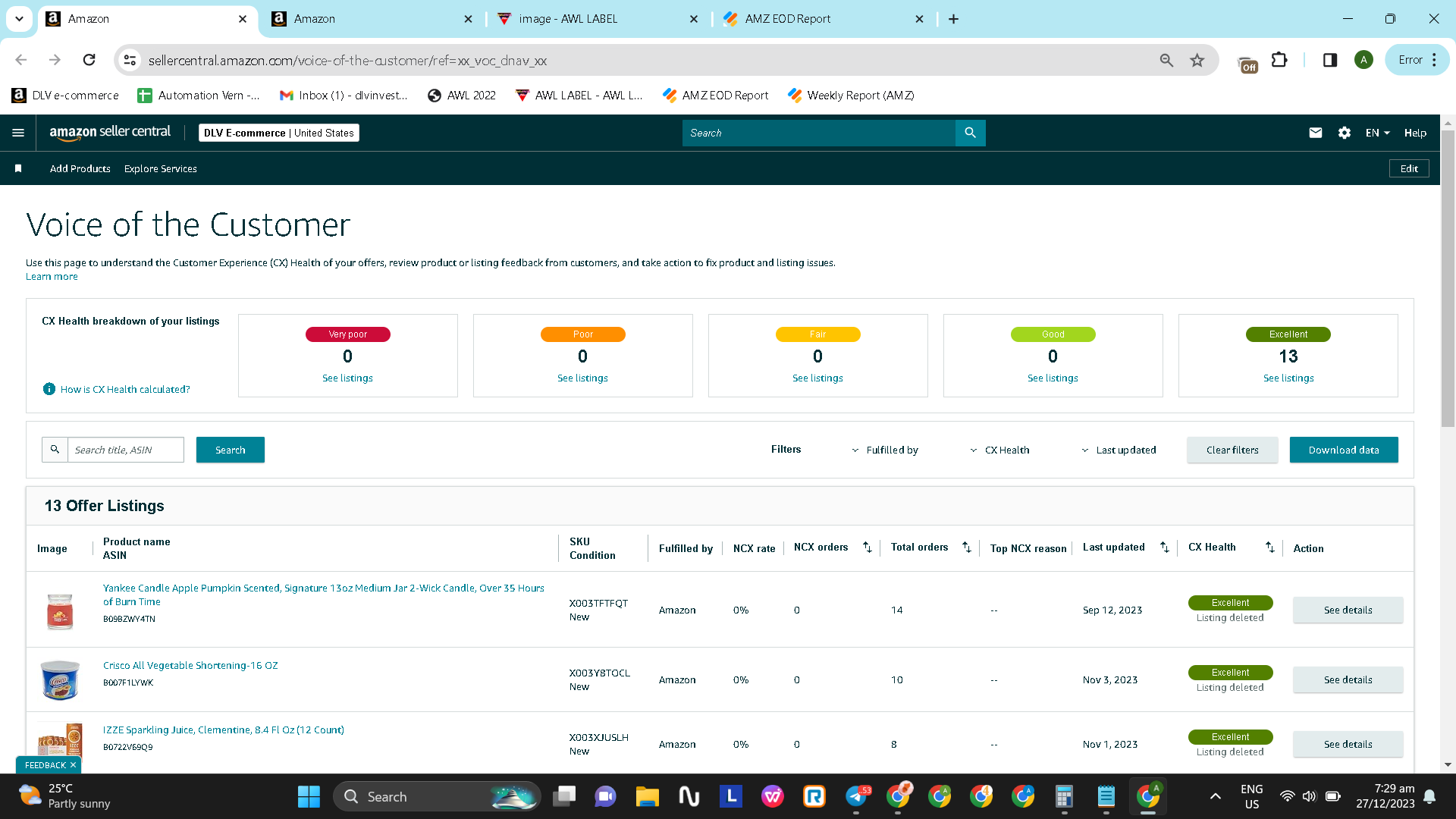Sort by Total orders column arrows
The image size is (1456, 819).
pos(967,548)
